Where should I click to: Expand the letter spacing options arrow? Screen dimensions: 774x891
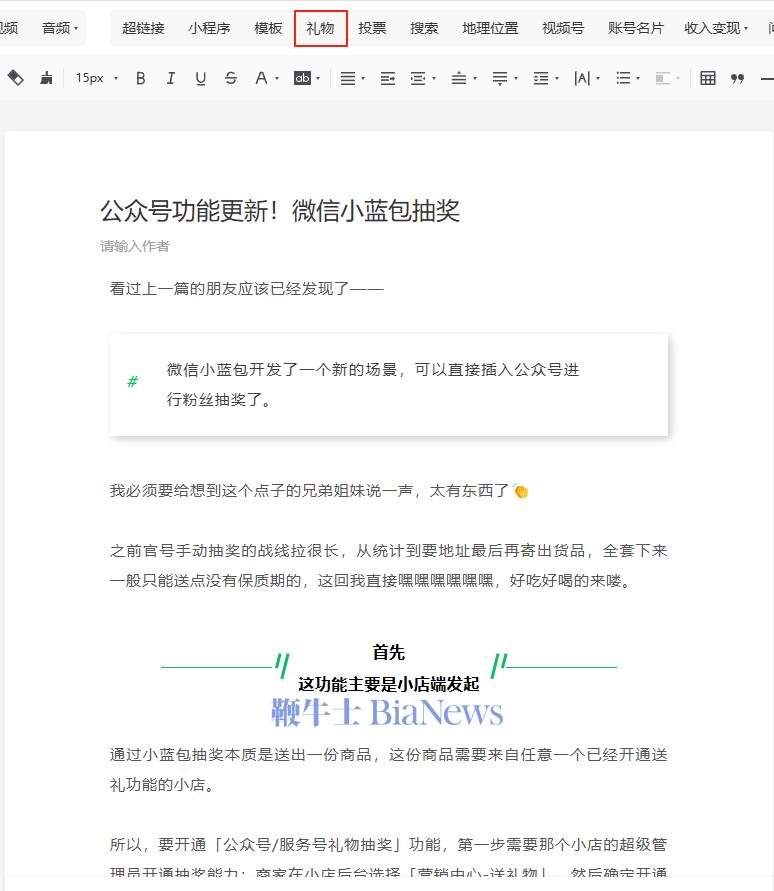tap(598, 78)
